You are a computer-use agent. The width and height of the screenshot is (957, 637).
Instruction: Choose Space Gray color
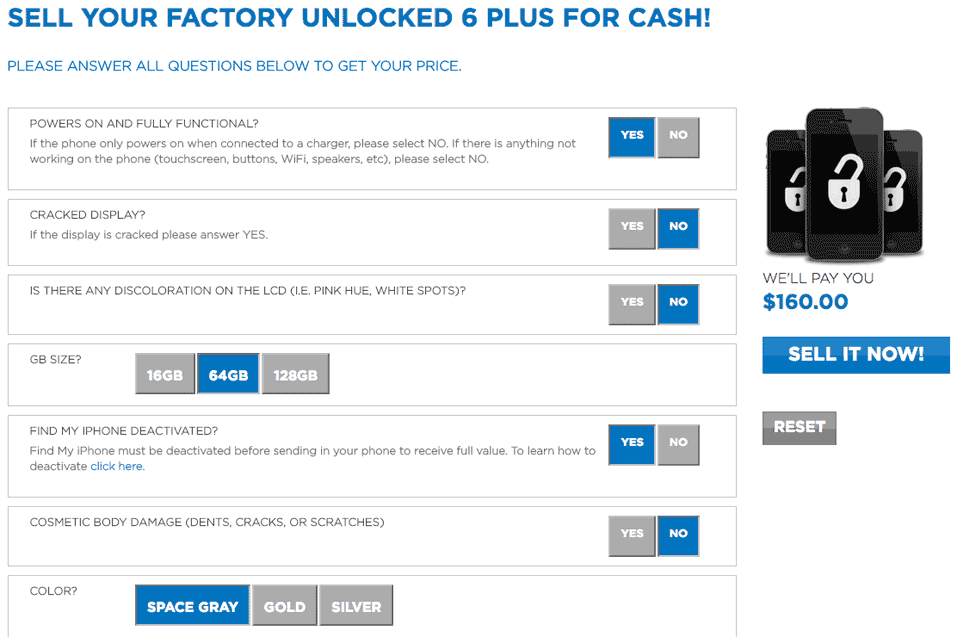[192, 605]
